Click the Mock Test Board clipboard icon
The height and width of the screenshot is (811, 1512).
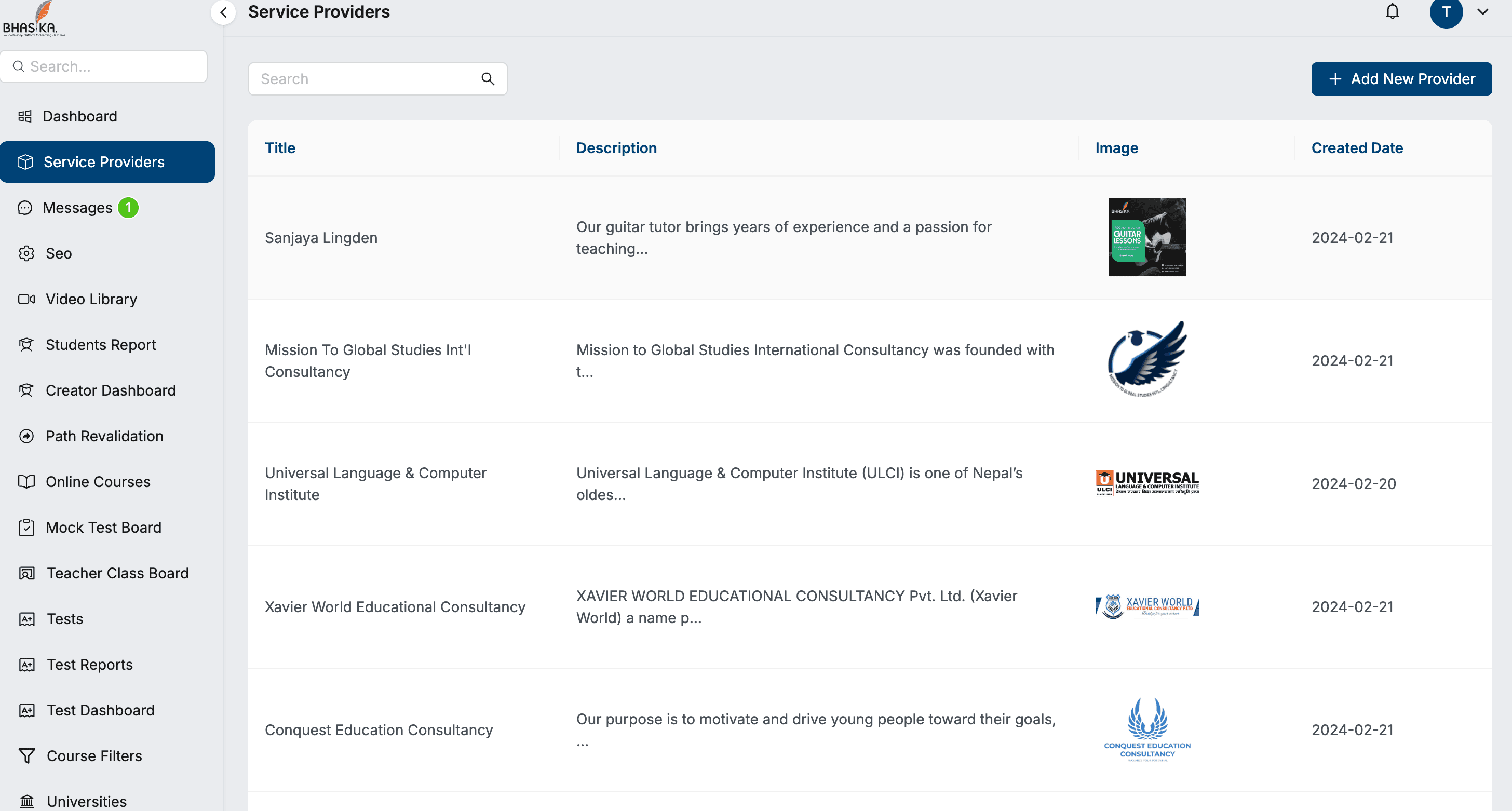[26, 528]
